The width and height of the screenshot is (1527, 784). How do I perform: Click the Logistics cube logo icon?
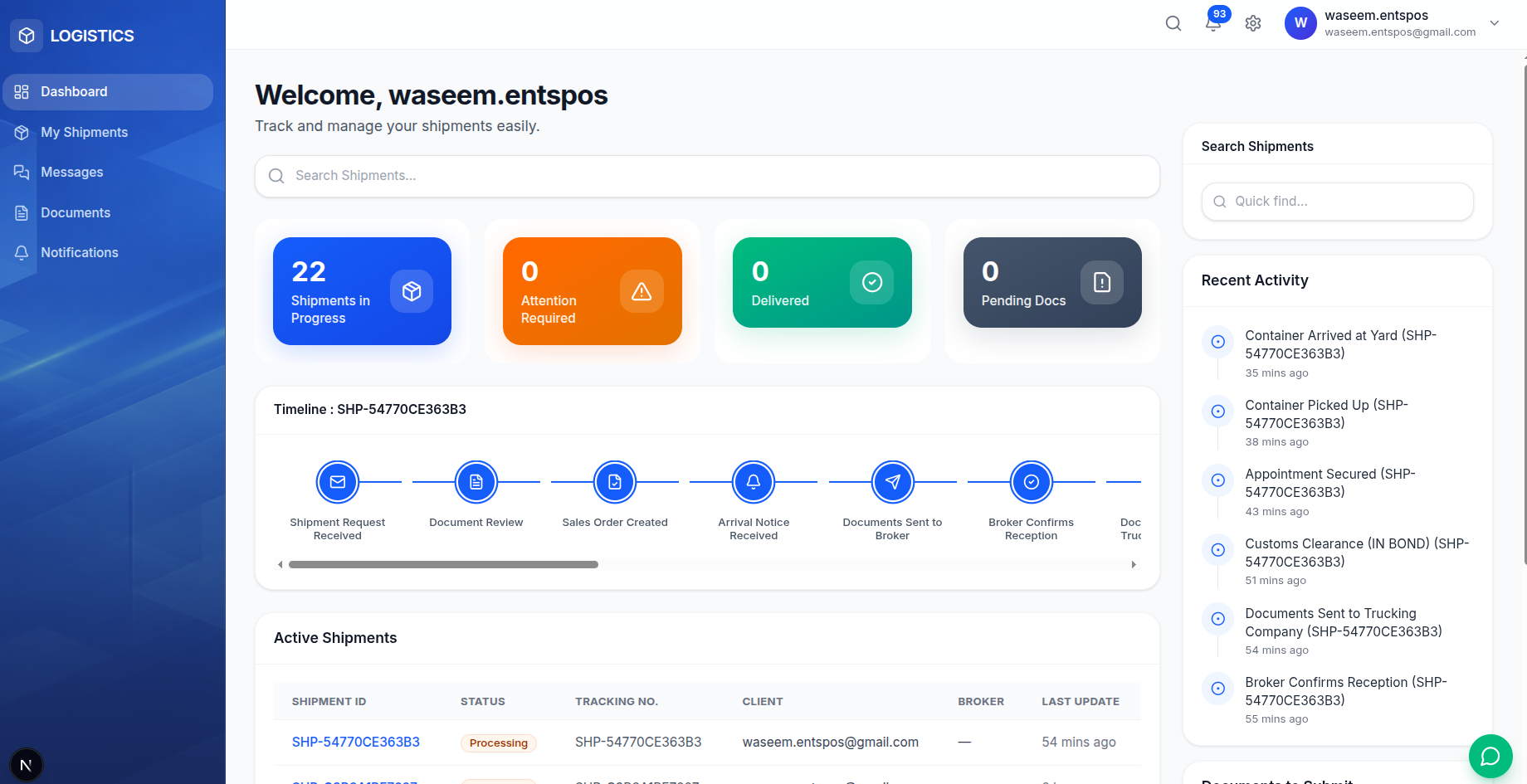27,36
